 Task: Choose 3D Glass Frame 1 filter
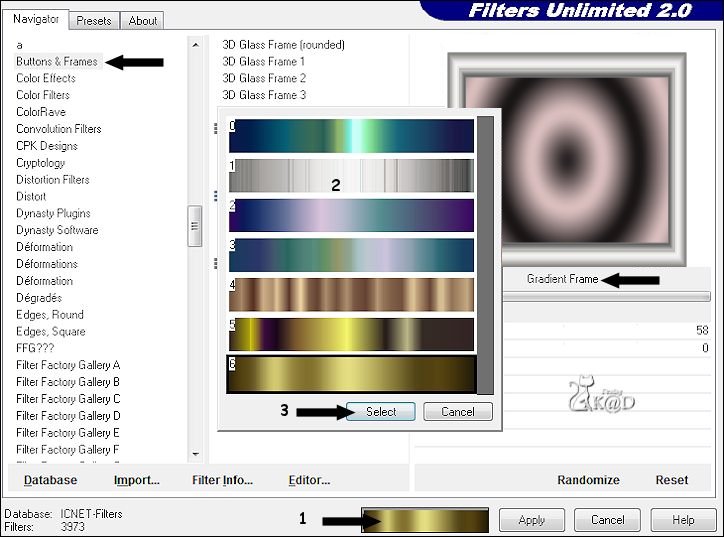263,61
